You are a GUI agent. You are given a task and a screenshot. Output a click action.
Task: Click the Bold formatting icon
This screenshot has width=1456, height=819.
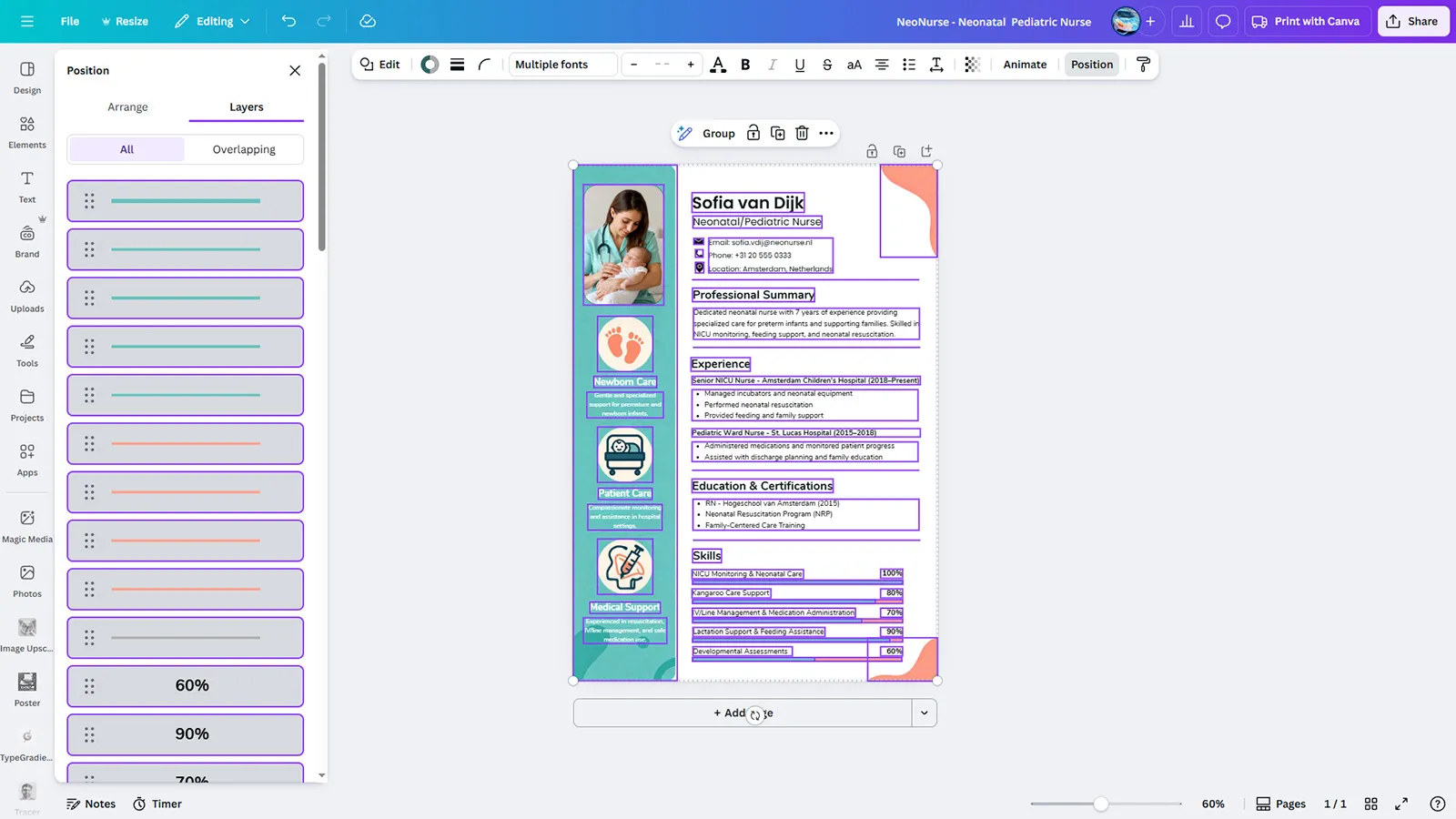pyautogui.click(x=745, y=65)
